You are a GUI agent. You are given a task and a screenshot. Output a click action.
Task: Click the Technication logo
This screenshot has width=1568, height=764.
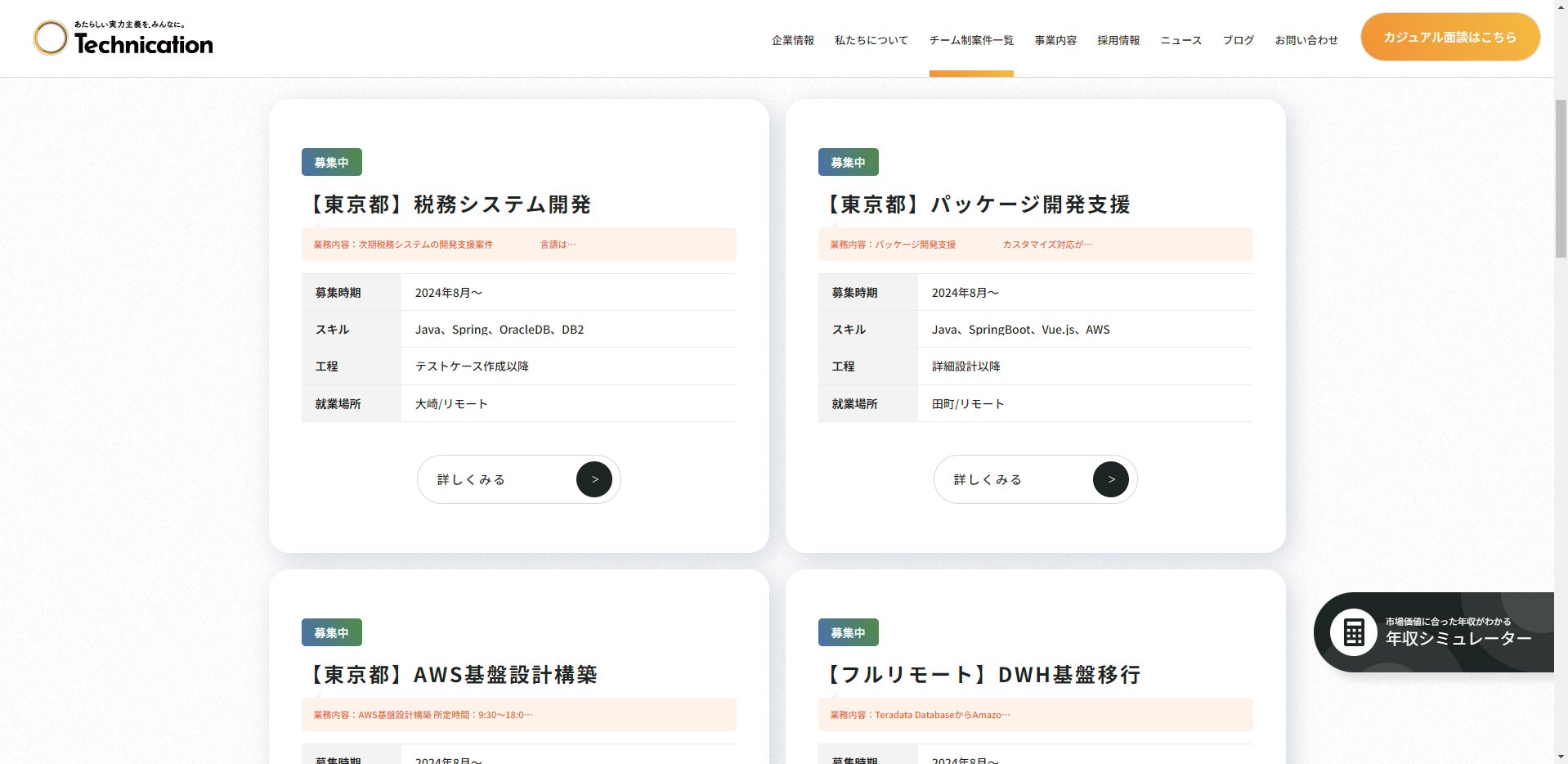click(123, 38)
